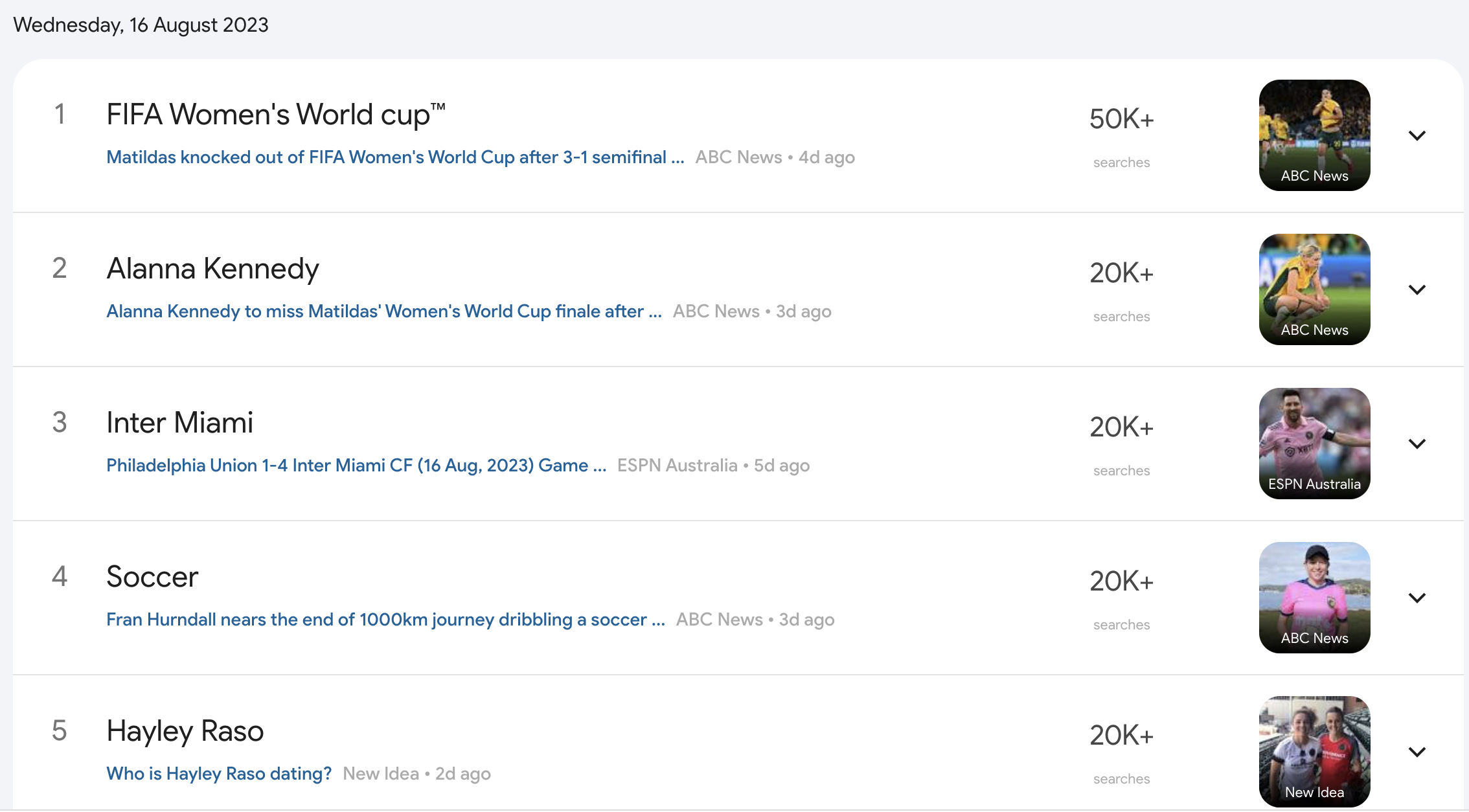This screenshot has width=1469, height=812.
Task: Open 'Who is Hayley Raso dating?' link
Action: tap(219, 774)
